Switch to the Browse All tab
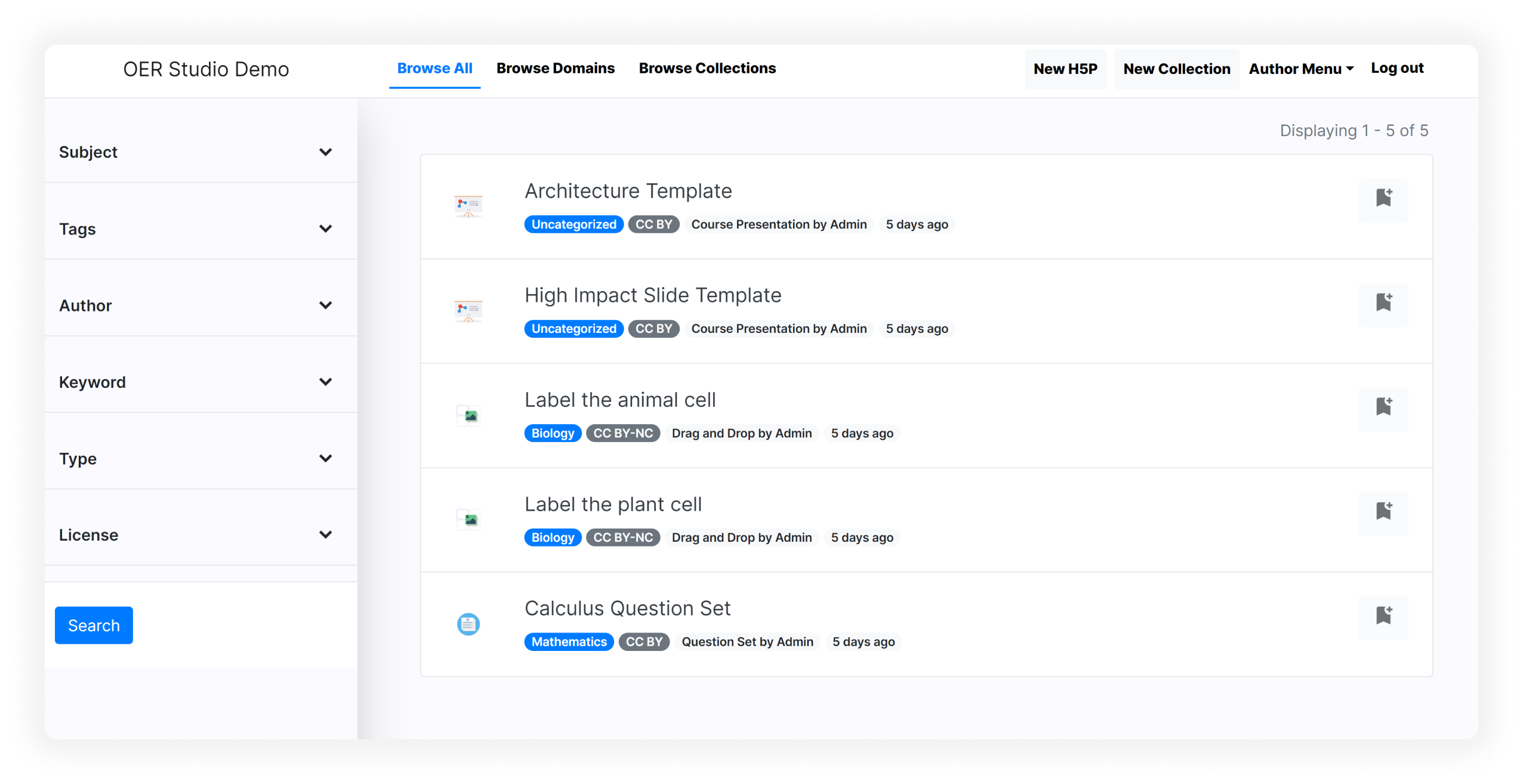The image size is (1523, 784). point(434,68)
